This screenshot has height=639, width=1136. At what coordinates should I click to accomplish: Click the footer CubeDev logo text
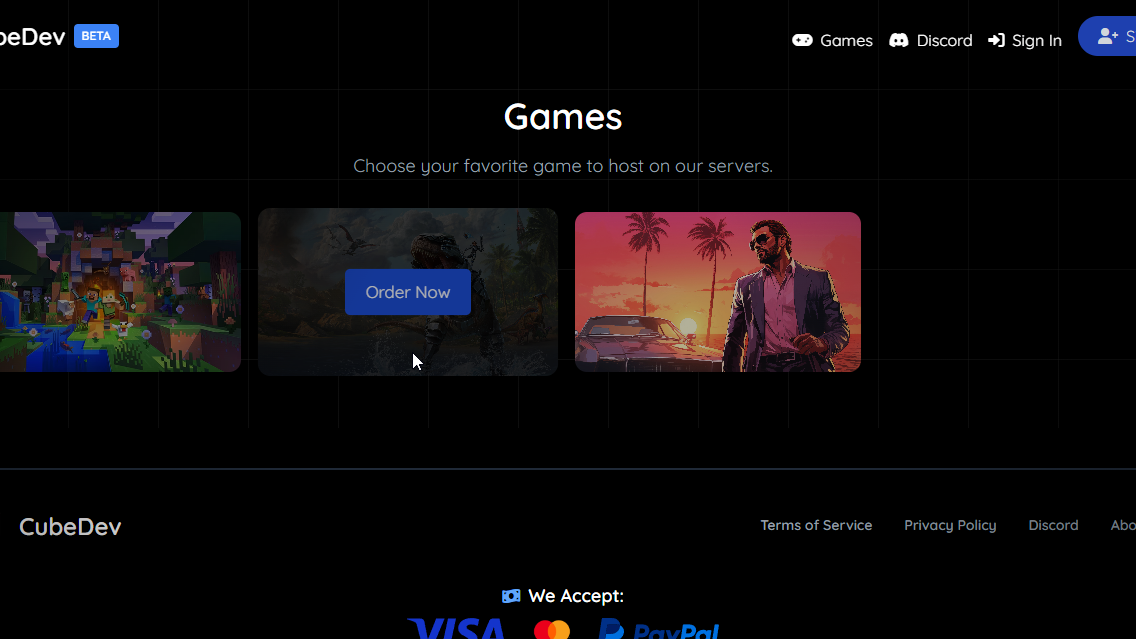click(70, 527)
